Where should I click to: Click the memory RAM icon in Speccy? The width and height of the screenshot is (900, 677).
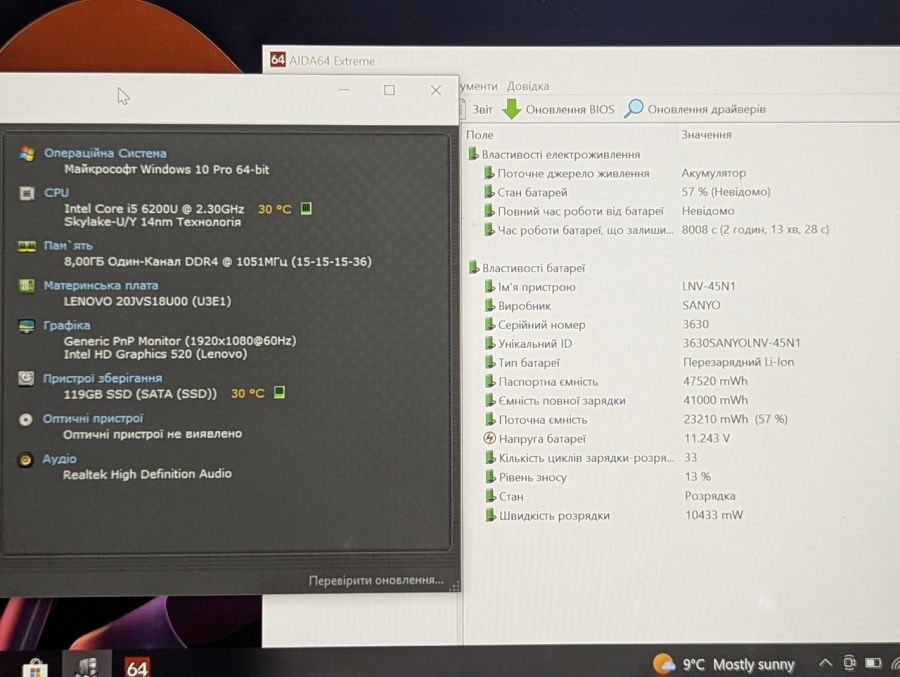click(x=26, y=246)
